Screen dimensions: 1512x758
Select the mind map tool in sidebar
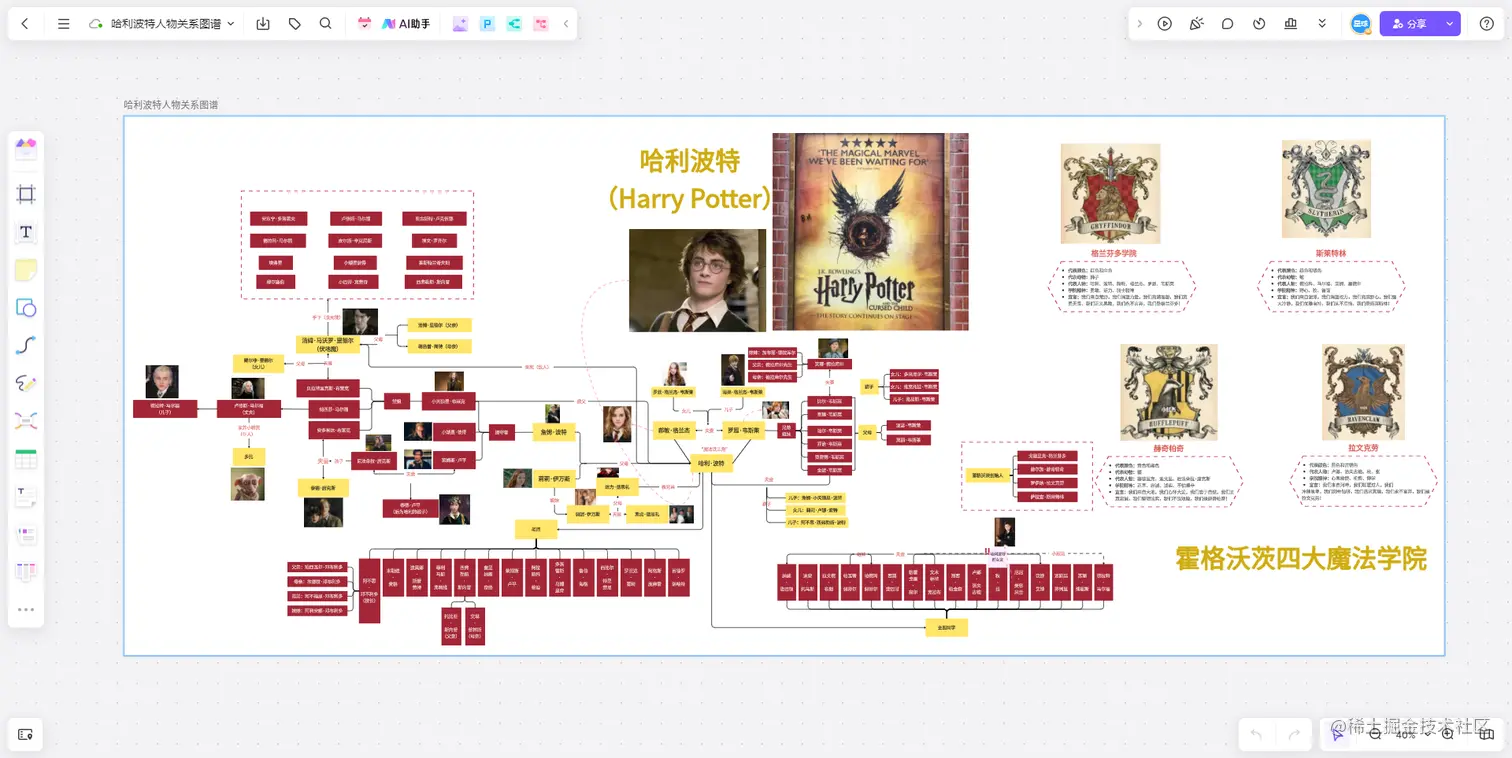(26, 421)
